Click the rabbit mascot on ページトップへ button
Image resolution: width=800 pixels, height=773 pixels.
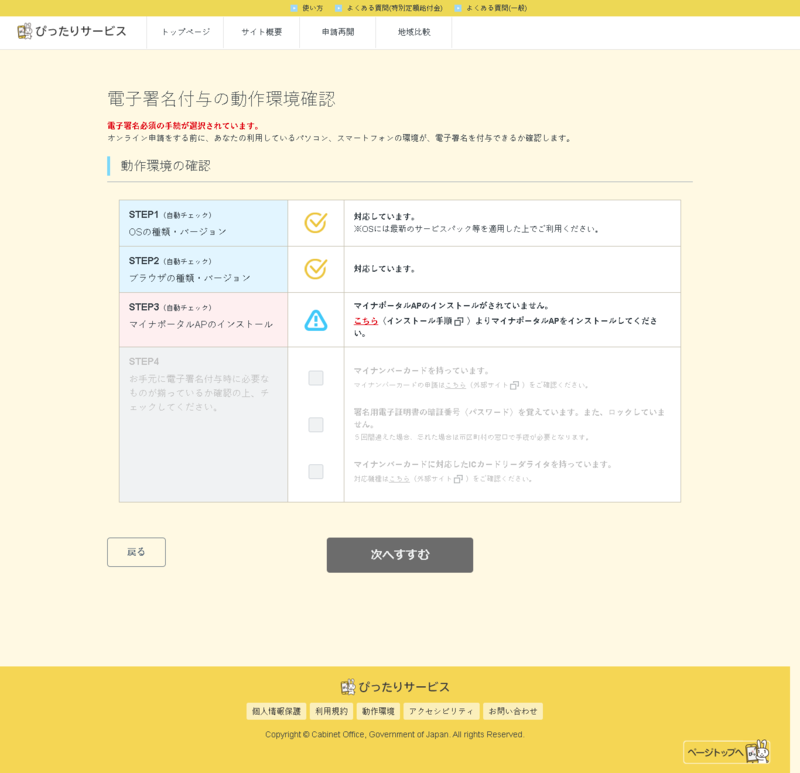[758, 752]
